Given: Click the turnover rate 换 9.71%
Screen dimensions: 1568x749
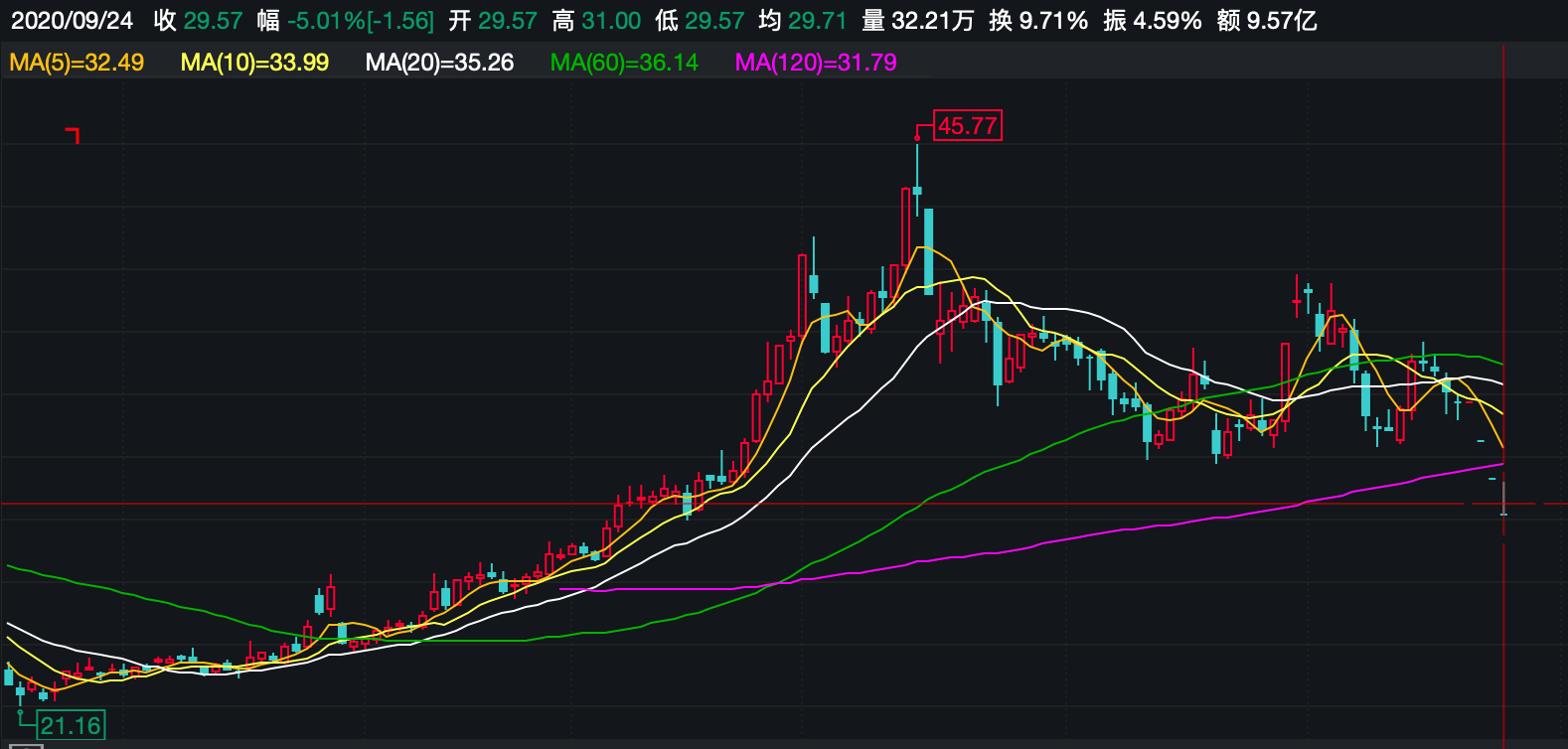Looking at the screenshot, I should click(1038, 21).
